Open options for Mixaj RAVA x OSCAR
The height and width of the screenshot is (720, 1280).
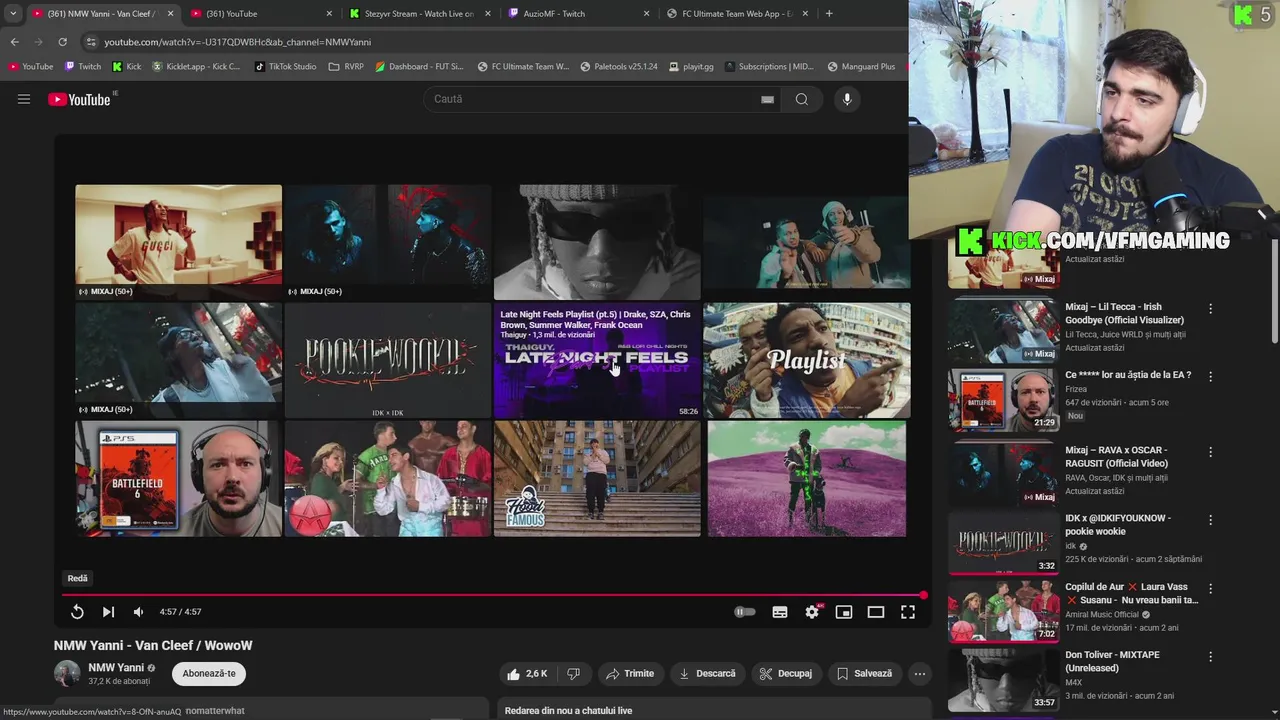tap(1210, 452)
